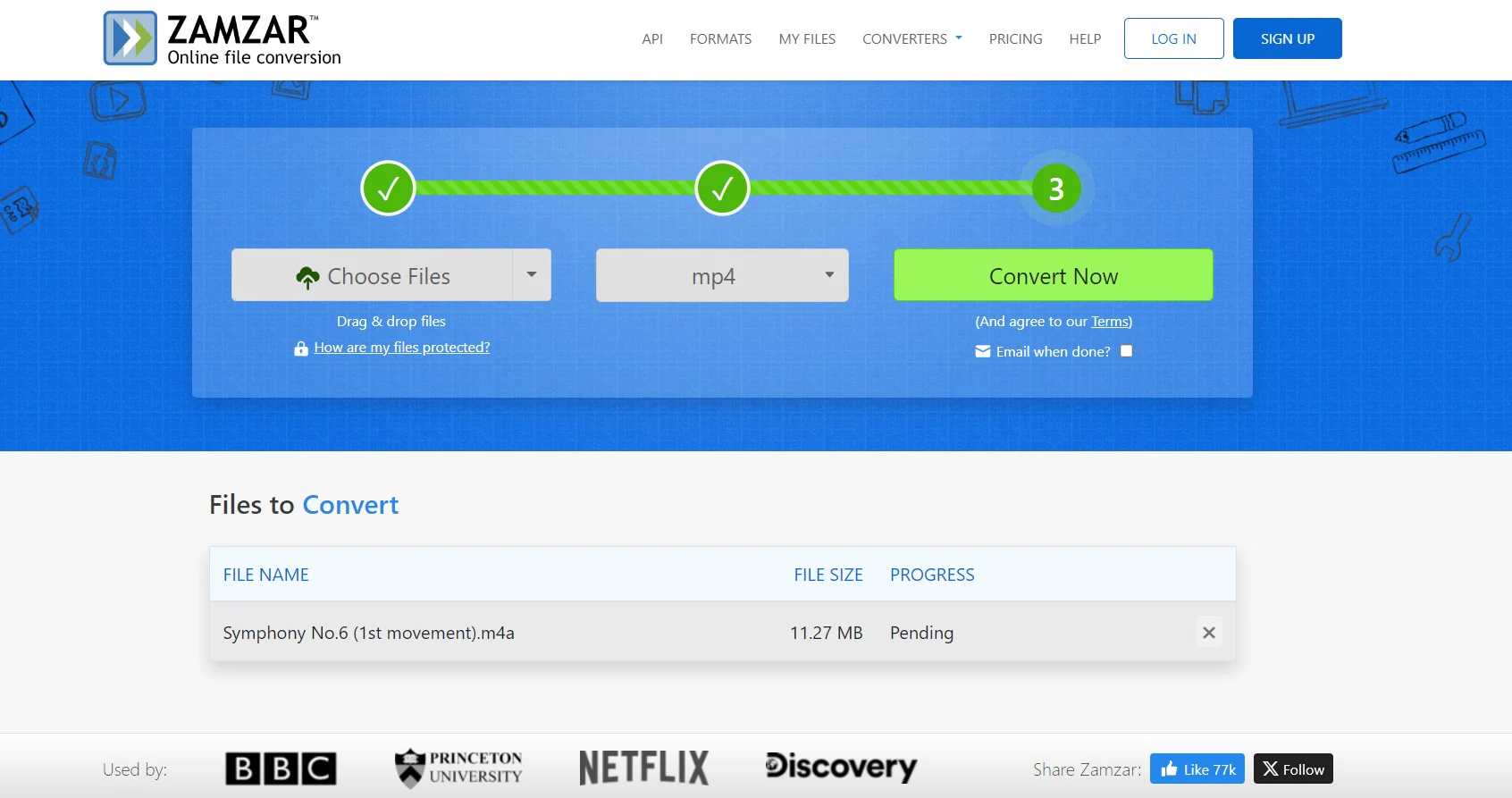Image resolution: width=1512 pixels, height=798 pixels.
Task: Click the Princeton University logo
Action: 458,769
